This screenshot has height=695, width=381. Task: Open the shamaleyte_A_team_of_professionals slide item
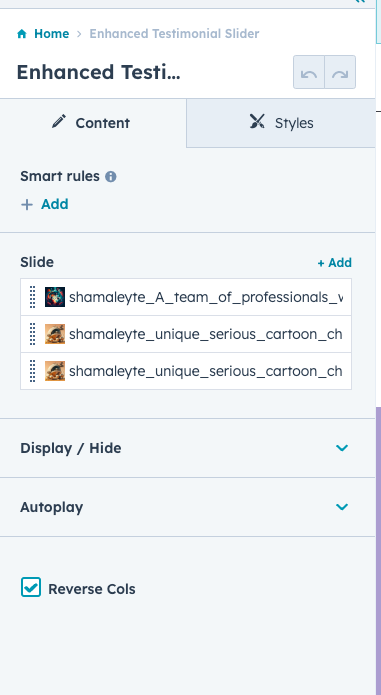(186, 297)
